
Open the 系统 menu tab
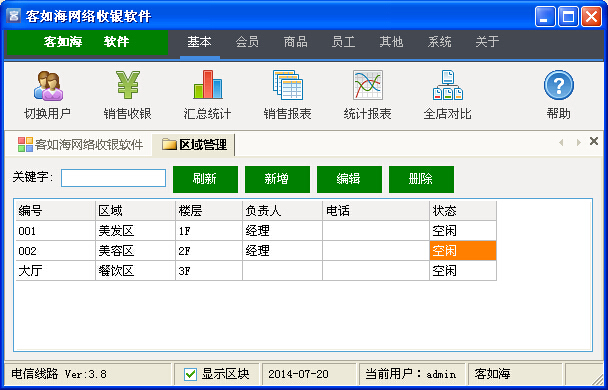[x=439, y=42]
